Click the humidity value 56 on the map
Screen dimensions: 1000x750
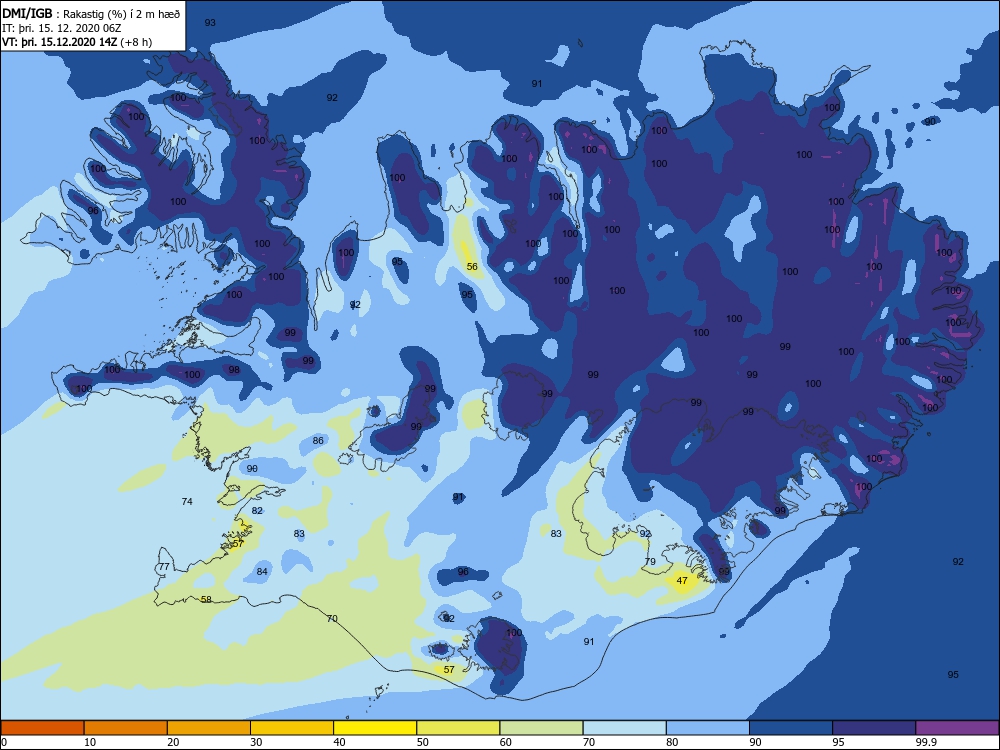tap(472, 267)
